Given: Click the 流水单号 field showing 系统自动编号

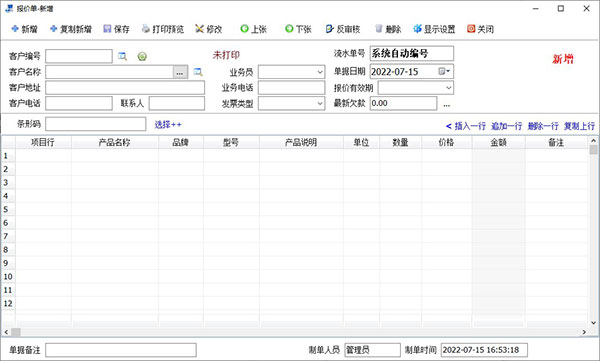Looking at the screenshot, I should [412, 54].
